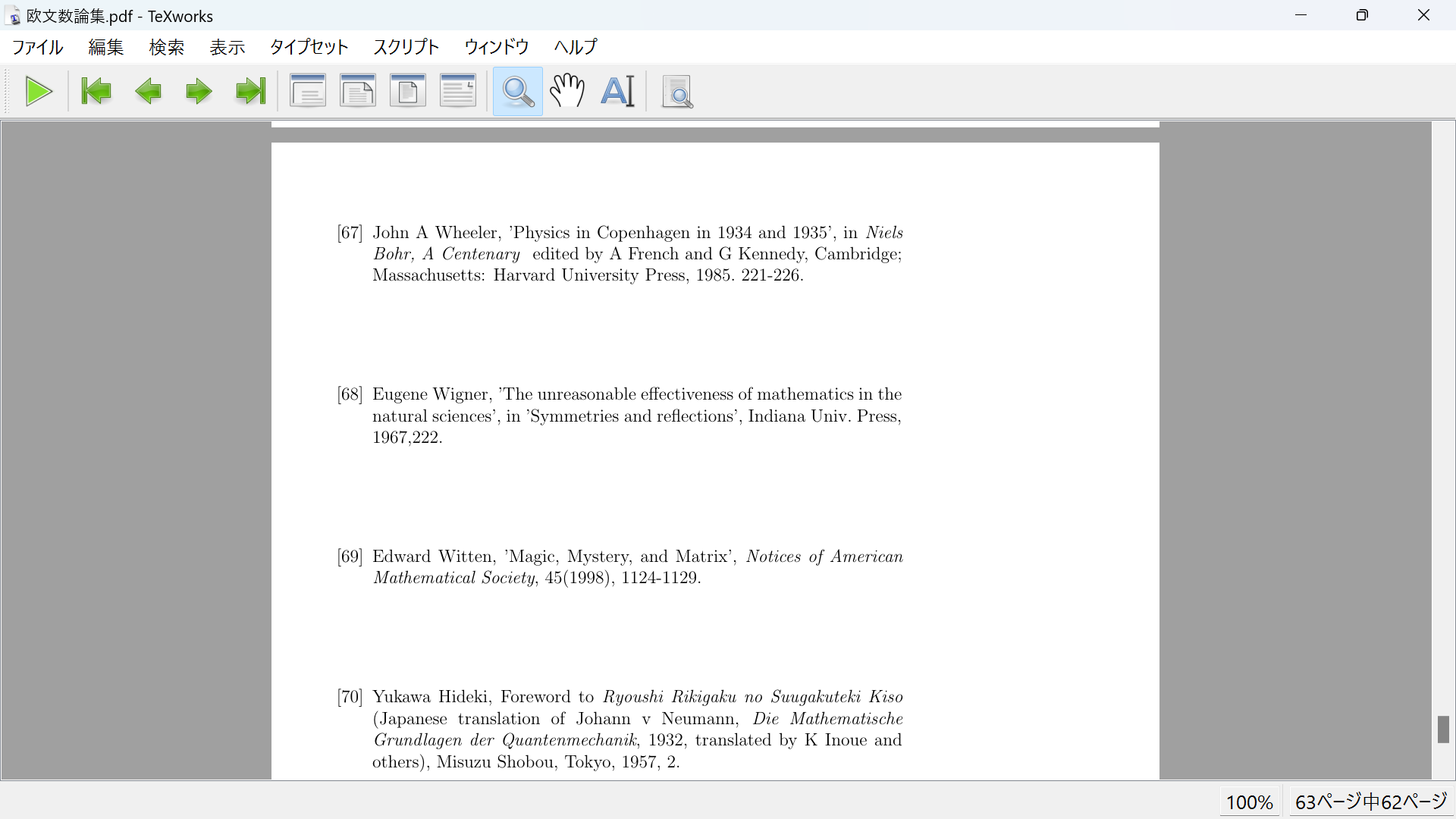
Task: Open the ウィンドウ menu
Action: [497, 47]
